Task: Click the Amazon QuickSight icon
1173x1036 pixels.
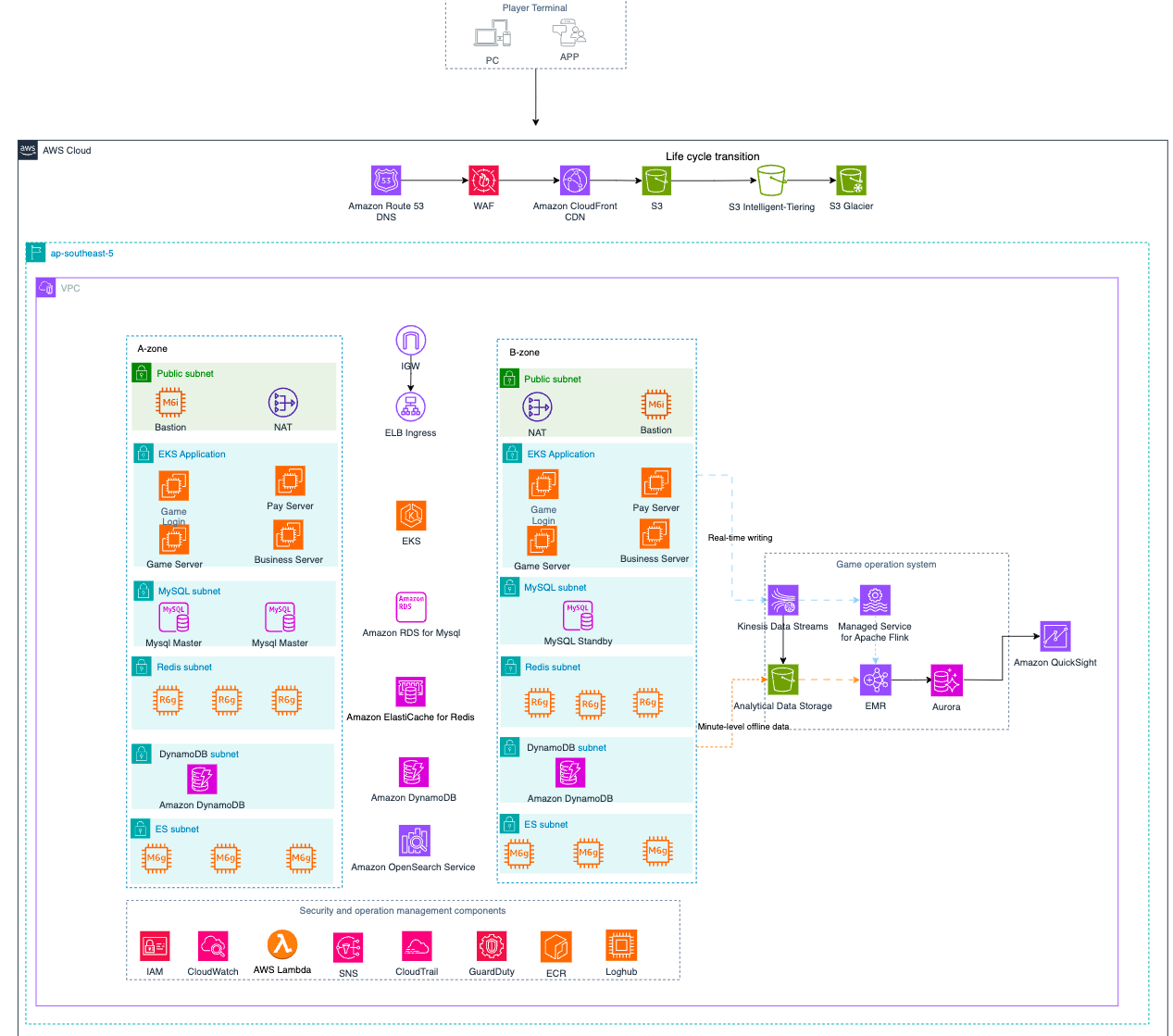Action: (x=1056, y=636)
